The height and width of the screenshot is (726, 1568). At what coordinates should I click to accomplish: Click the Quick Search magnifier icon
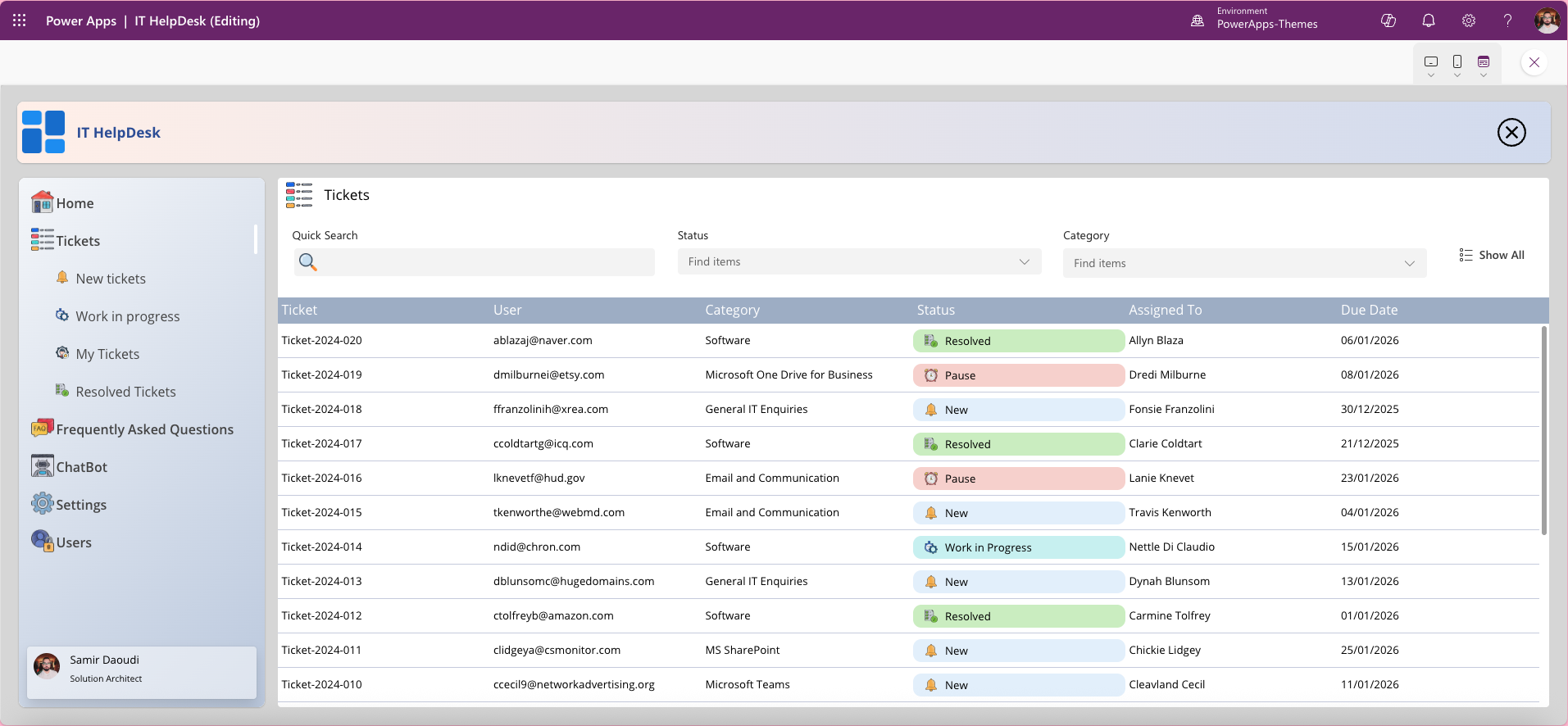click(308, 262)
